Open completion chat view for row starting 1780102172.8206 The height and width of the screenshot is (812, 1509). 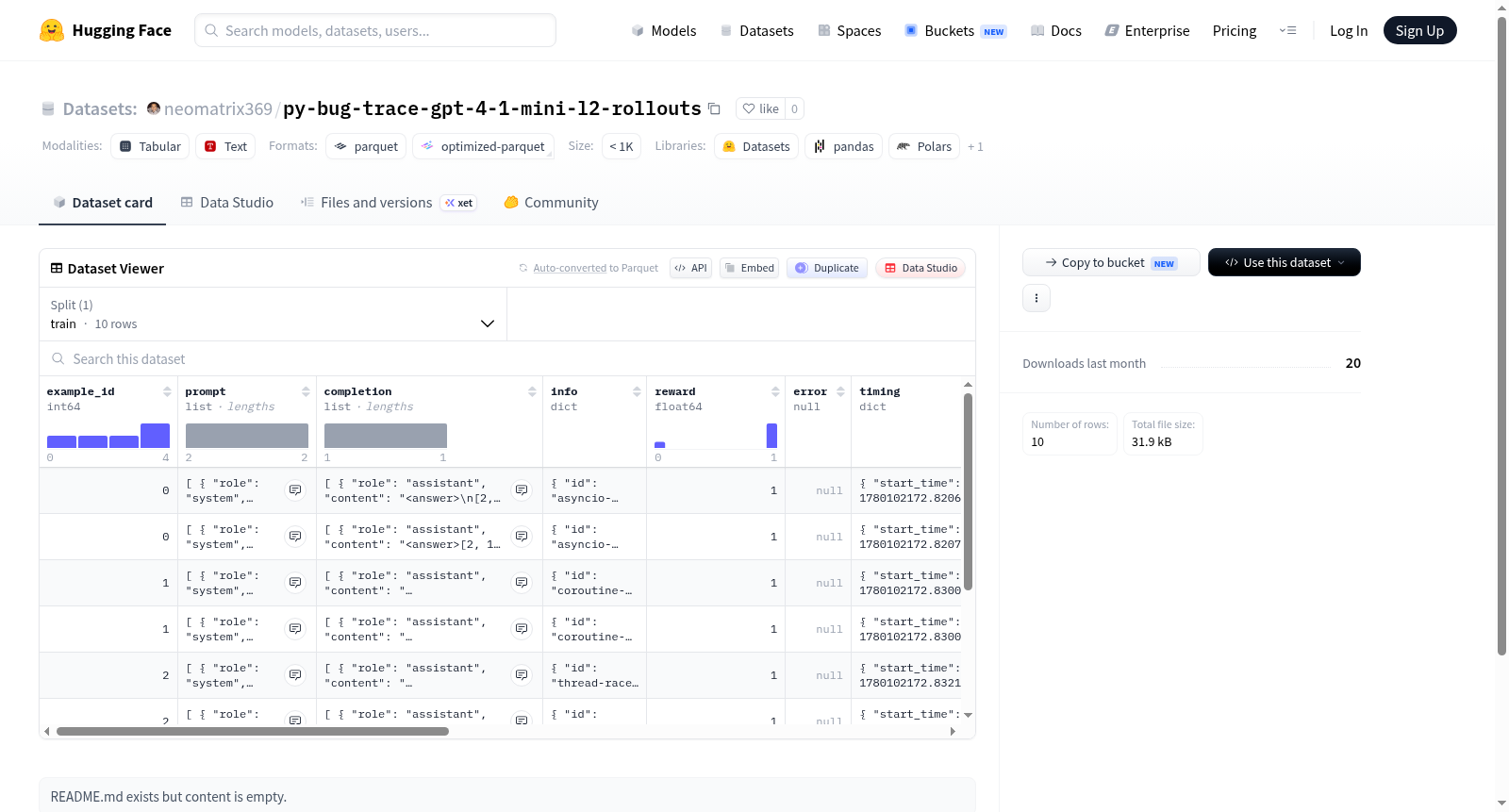[x=522, y=490]
